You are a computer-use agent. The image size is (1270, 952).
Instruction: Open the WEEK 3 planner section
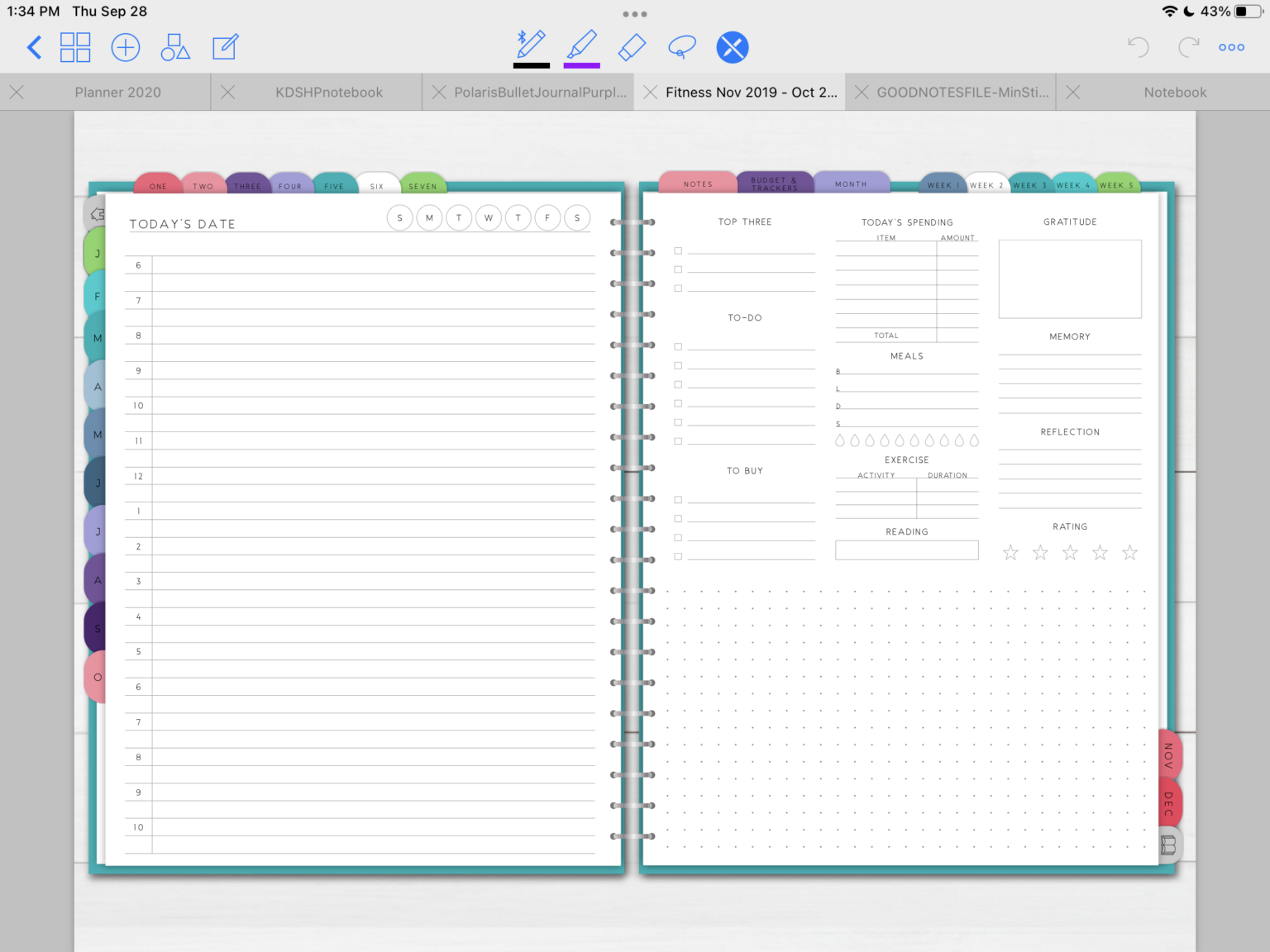1029,183
